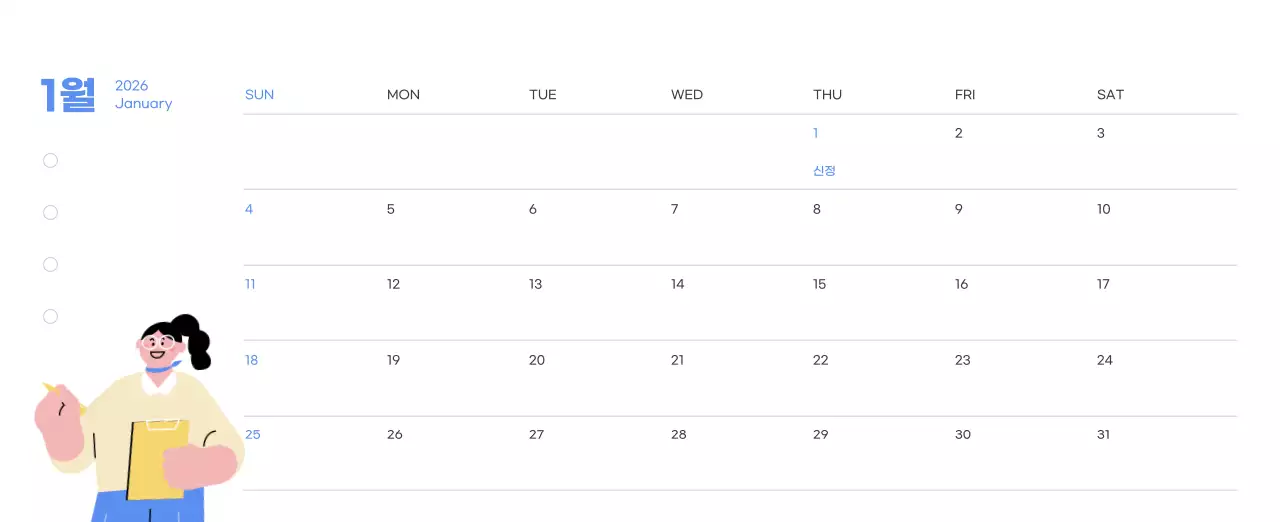The image size is (1280, 522).
Task: Check the third circle in the checklist
Action: [51, 265]
